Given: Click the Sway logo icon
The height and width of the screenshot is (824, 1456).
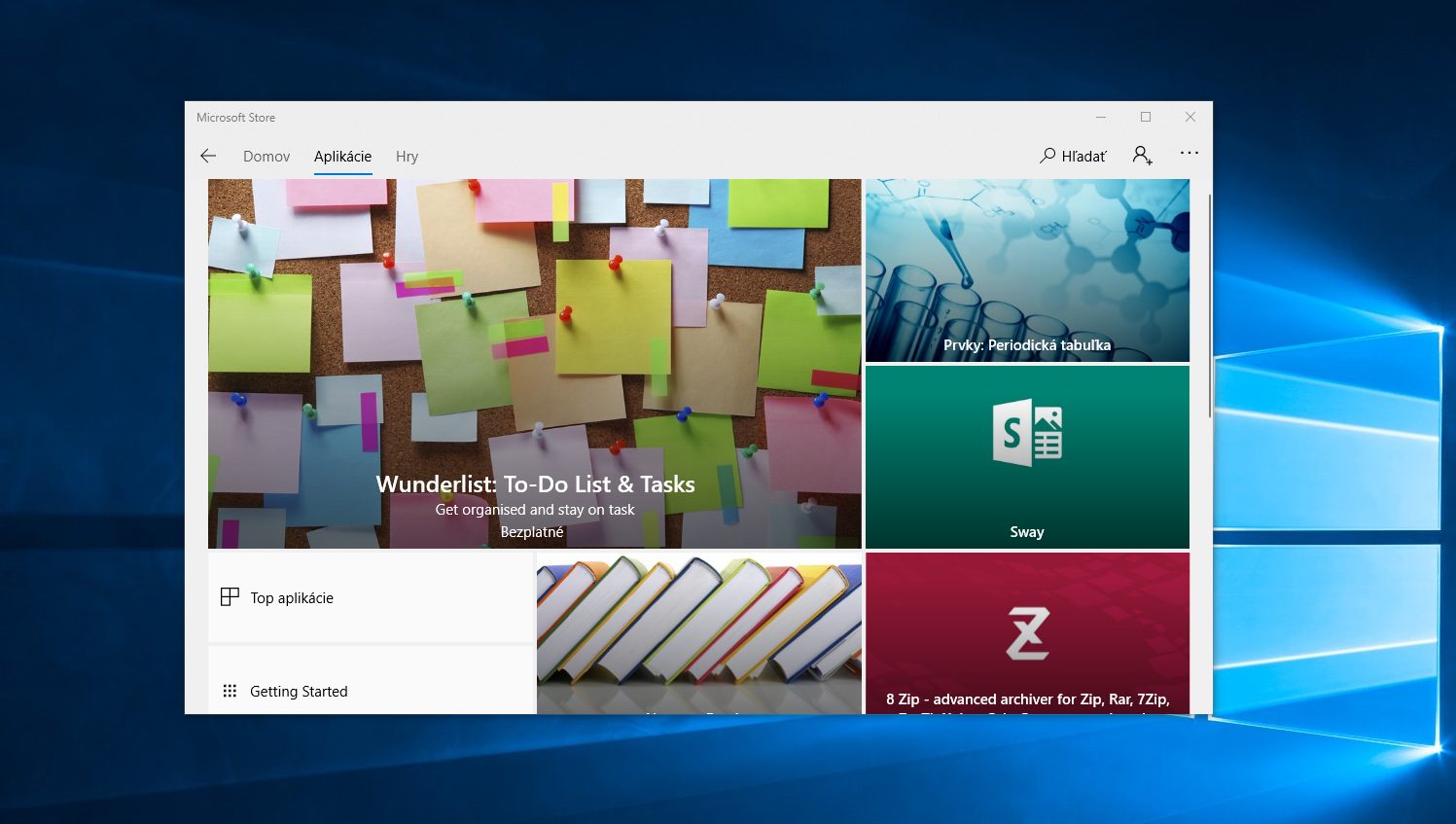Looking at the screenshot, I should (1027, 433).
